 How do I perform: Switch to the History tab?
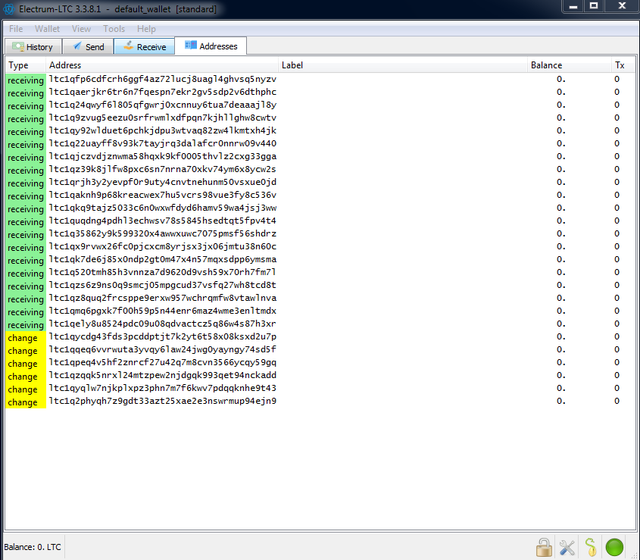33,47
